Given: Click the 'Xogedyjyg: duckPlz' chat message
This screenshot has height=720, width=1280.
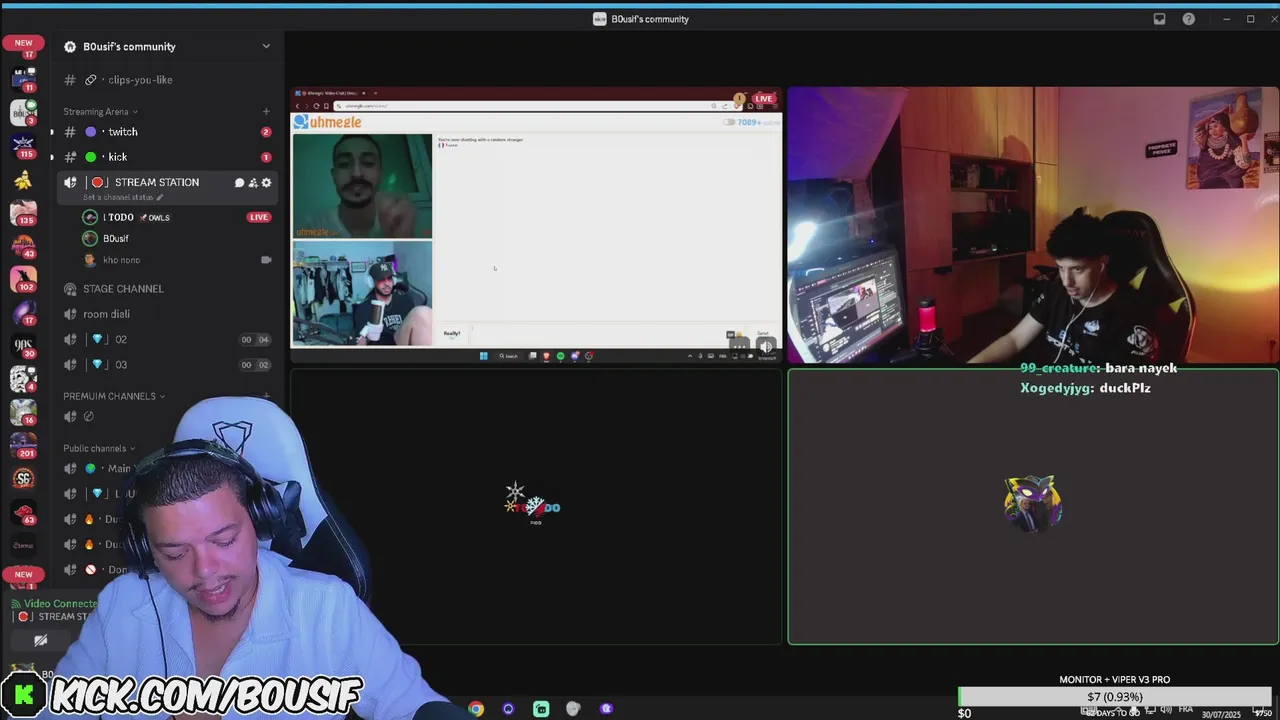Looking at the screenshot, I should [x=1085, y=388].
